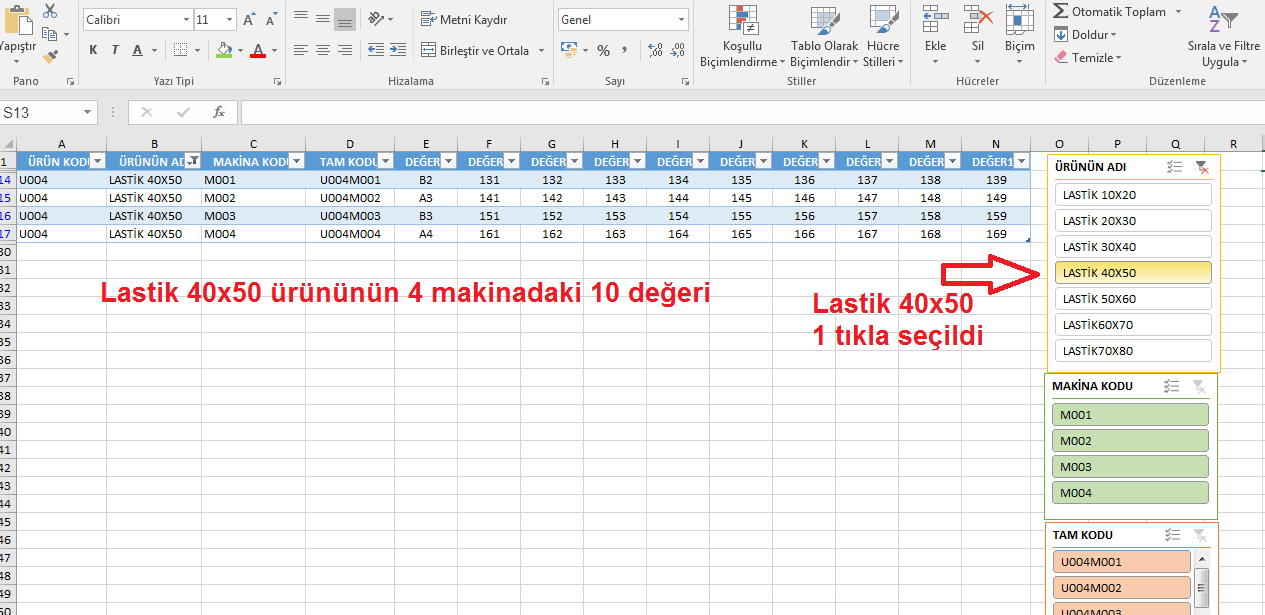The height and width of the screenshot is (615, 1265).
Task: Open Tablo Olarak Biçimlendir gallery
Action: pos(824,37)
